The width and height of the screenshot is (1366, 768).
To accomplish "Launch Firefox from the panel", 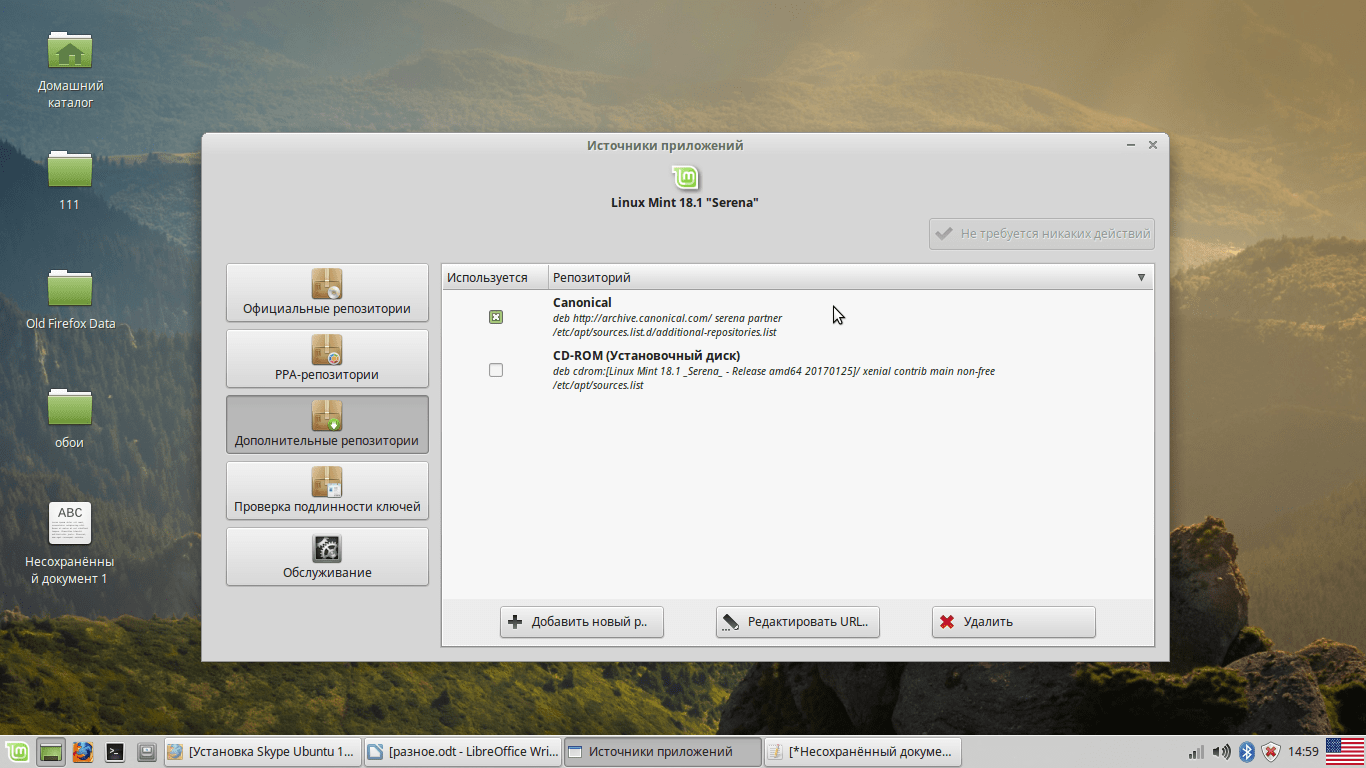I will click(82, 751).
